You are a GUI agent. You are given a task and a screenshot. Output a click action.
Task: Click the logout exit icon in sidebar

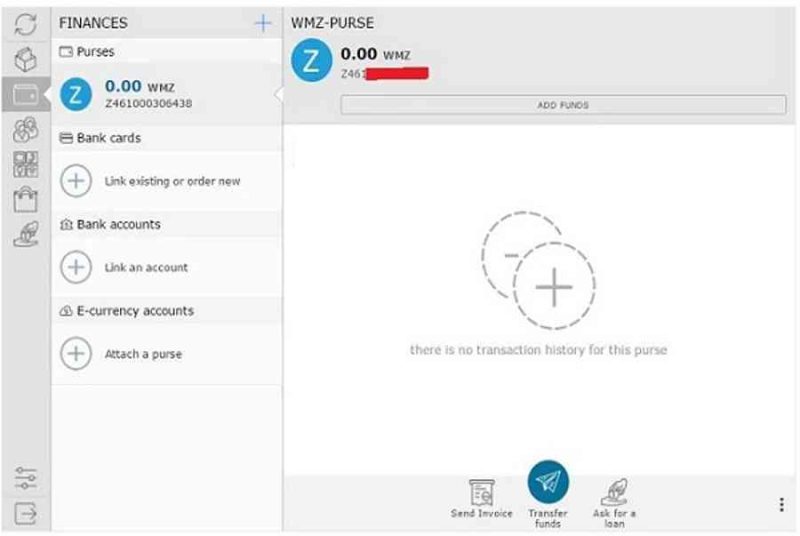click(x=26, y=513)
